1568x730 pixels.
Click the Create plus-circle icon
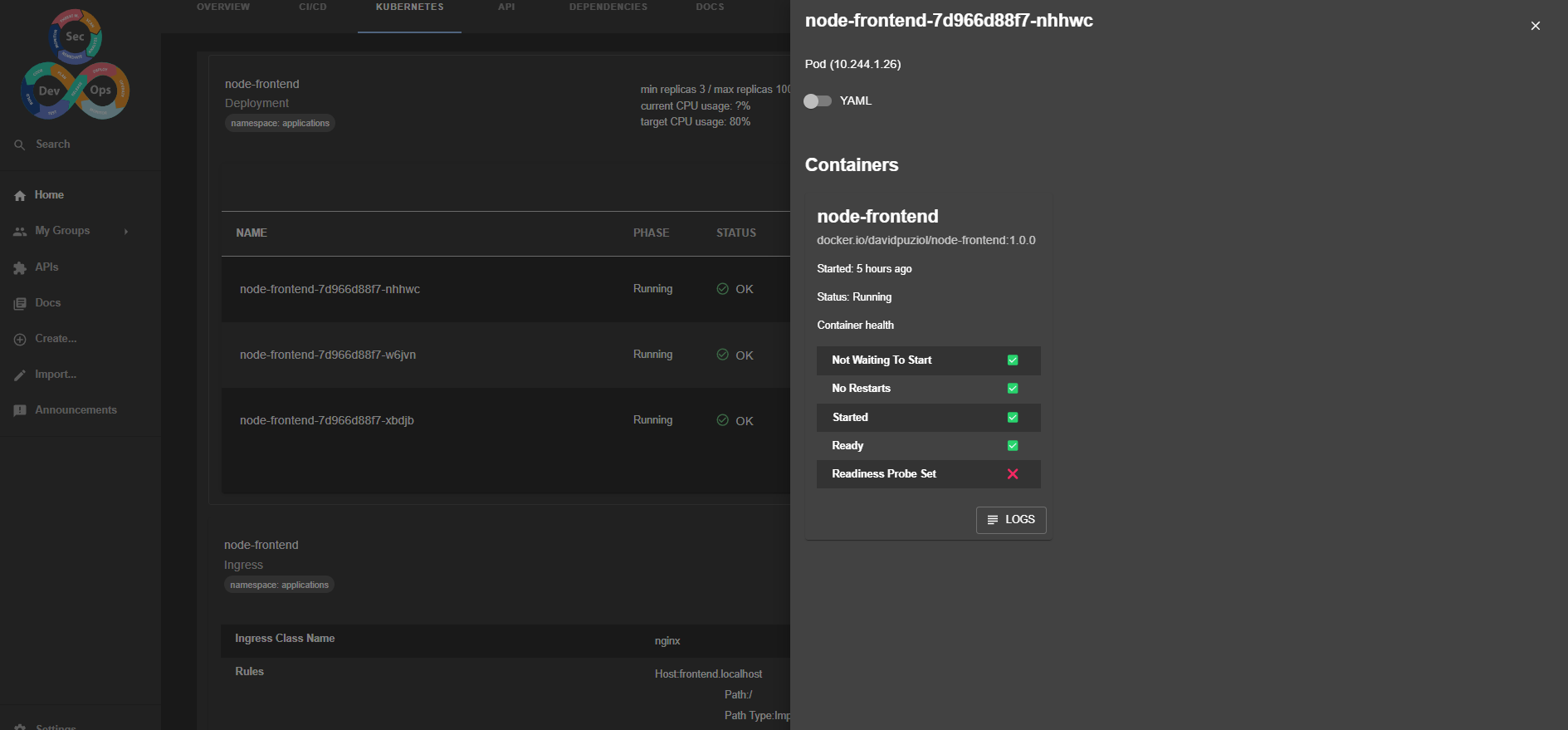[x=20, y=340]
